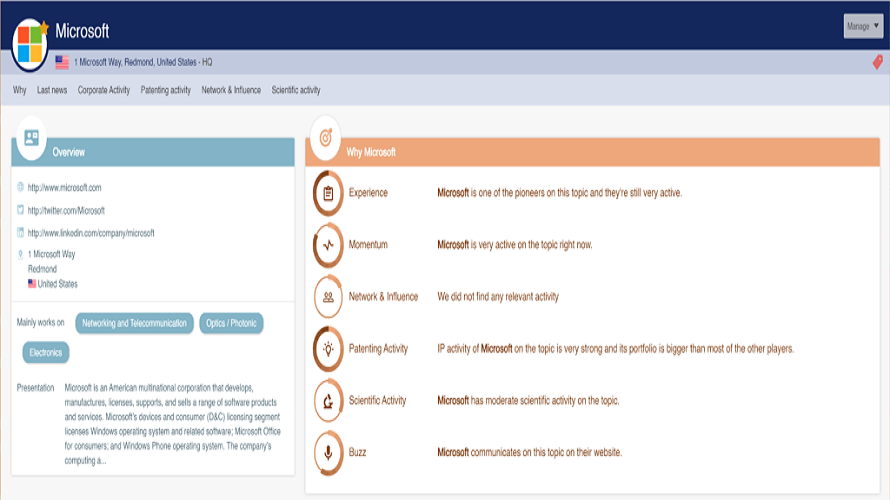This screenshot has height=500, width=890.
Task: Click the 'one of the pioneers' description
Action: coord(559,193)
